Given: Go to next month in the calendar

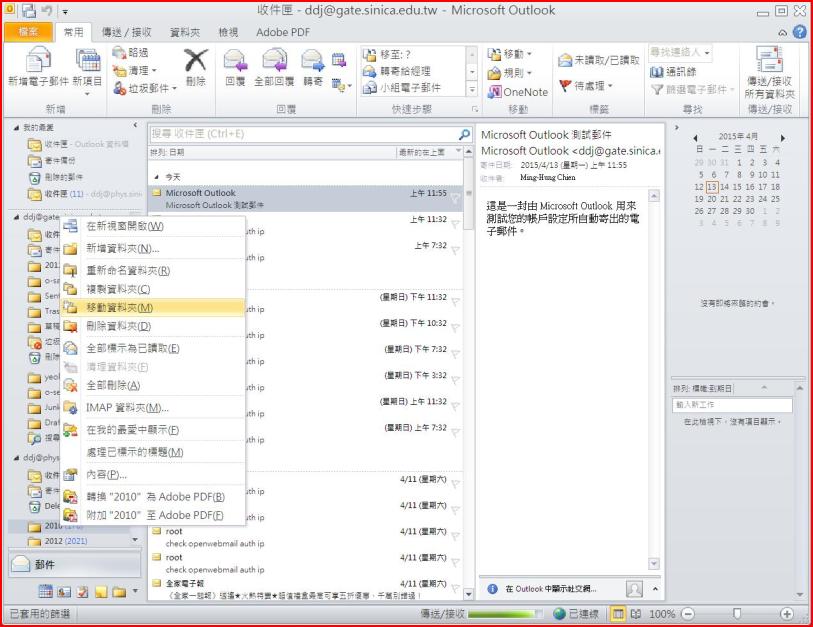Looking at the screenshot, I should tap(782, 137).
